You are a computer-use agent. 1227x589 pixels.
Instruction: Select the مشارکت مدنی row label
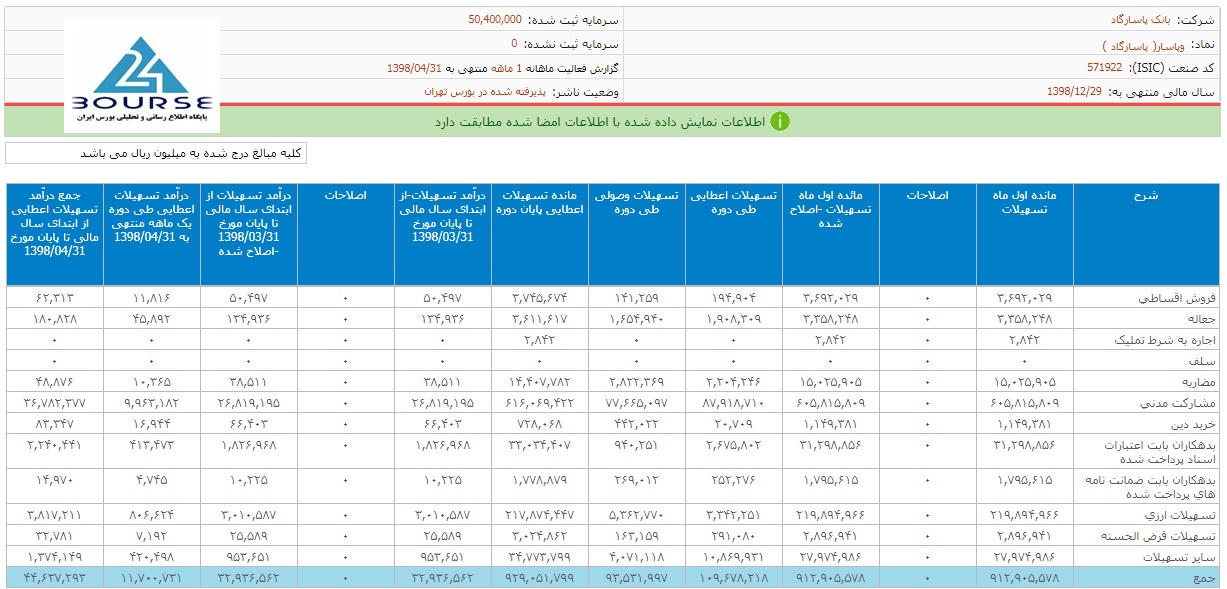pyautogui.click(x=1181, y=402)
